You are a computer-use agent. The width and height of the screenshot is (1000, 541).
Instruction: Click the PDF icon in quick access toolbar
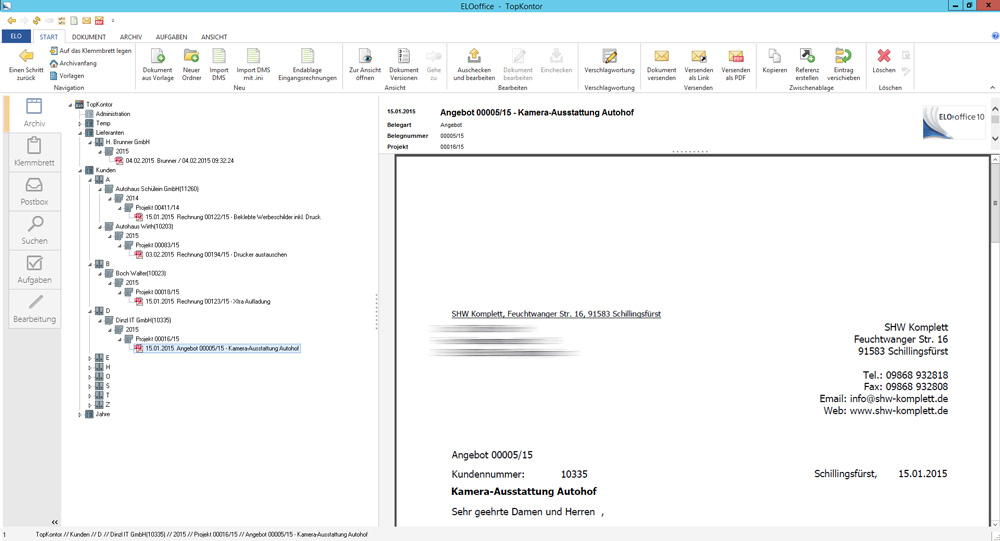click(99, 20)
